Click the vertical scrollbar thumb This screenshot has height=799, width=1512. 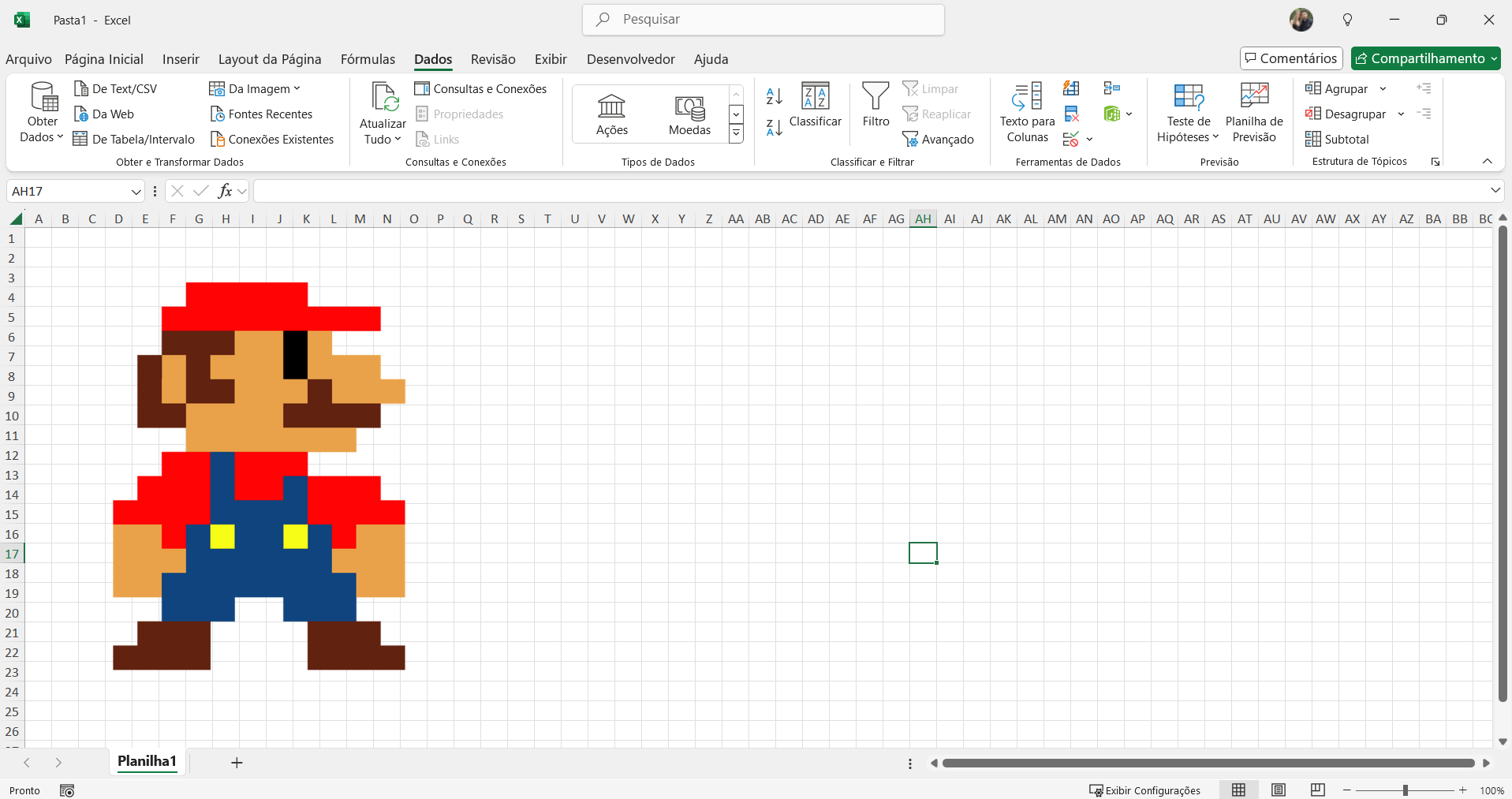(1503, 463)
